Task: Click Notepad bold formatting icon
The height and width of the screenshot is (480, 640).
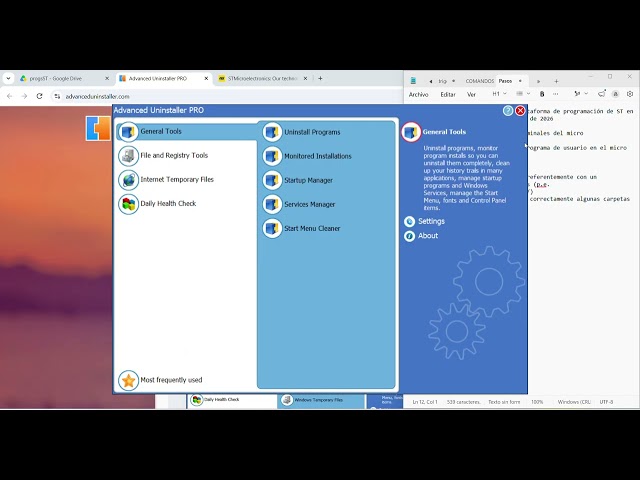Action: (x=542, y=94)
